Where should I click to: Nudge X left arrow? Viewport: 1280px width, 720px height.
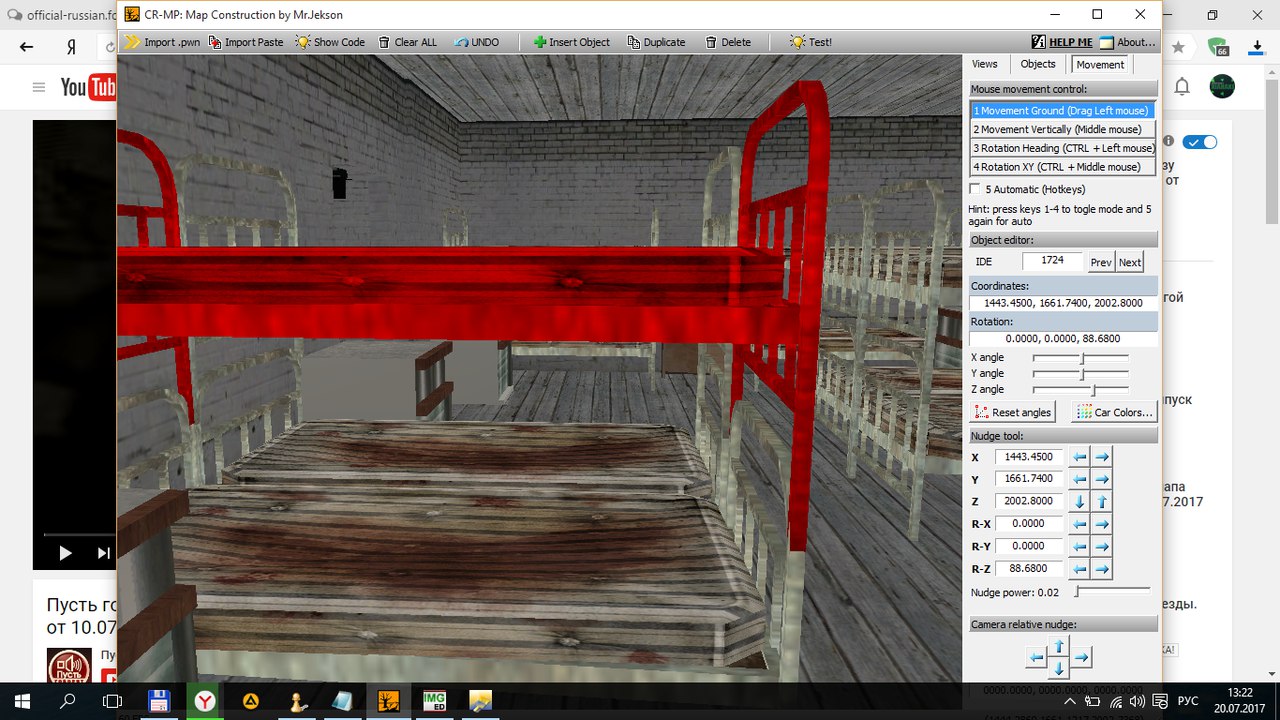(x=1080, y=457)
